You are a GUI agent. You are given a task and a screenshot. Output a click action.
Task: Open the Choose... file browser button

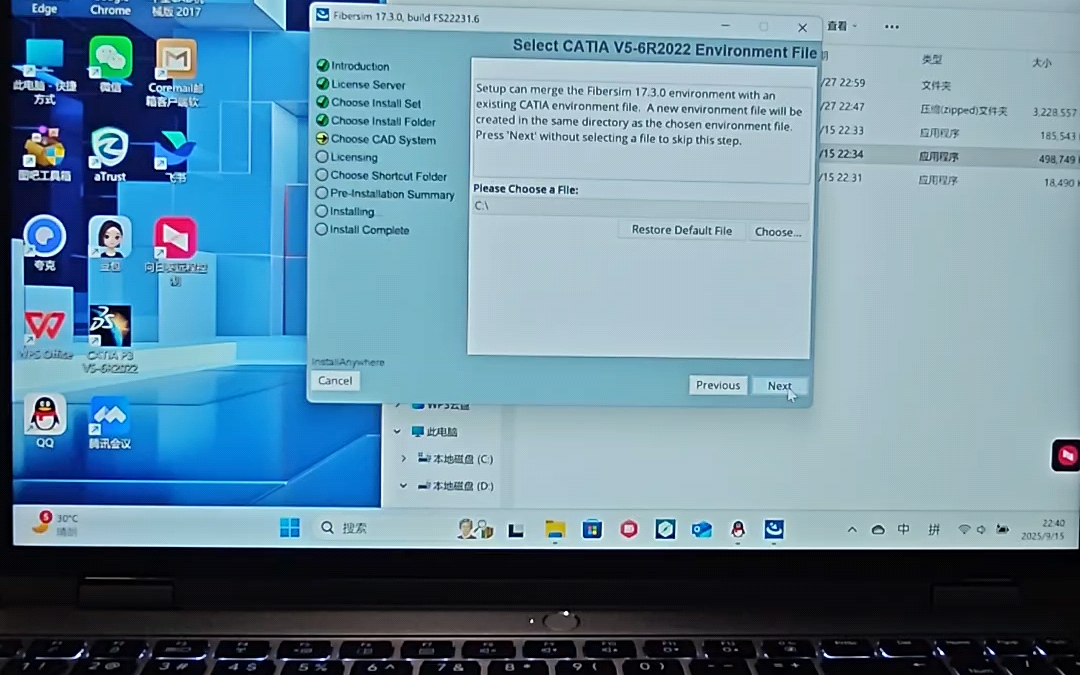pos(778,232)
